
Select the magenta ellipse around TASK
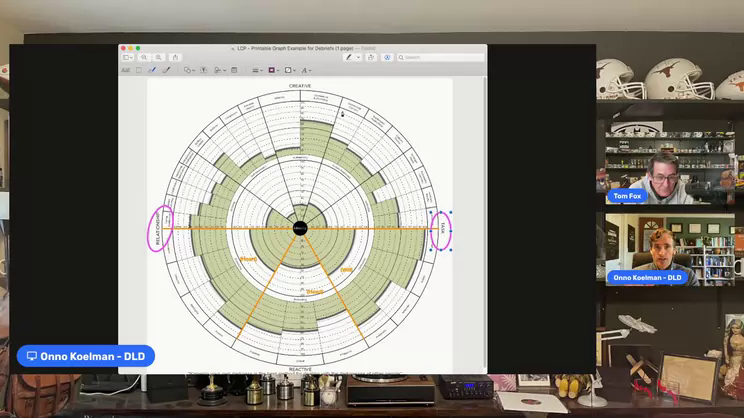(x=441, y=231)
